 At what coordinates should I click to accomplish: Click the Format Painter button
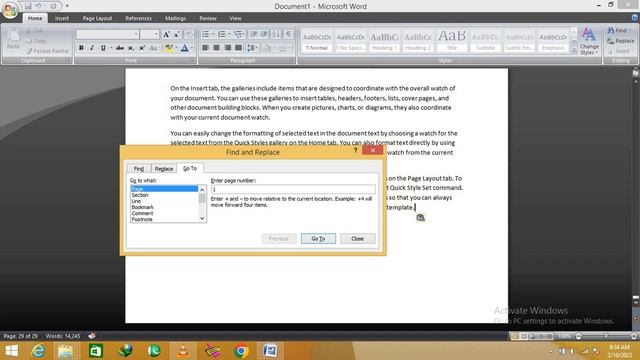pyautogui.click(x=48, y=51)
